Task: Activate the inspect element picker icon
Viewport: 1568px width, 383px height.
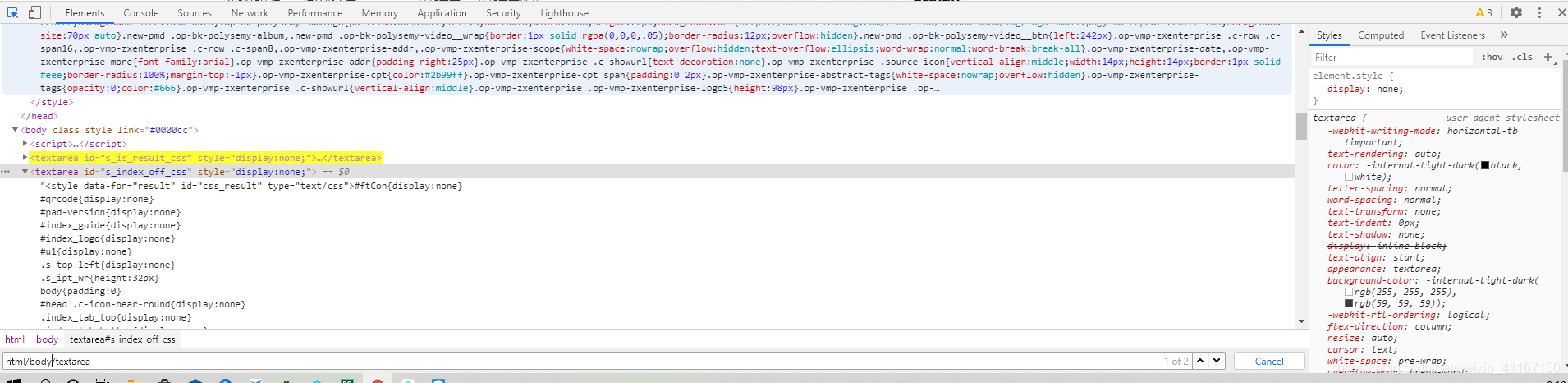Action: point(12,12)
